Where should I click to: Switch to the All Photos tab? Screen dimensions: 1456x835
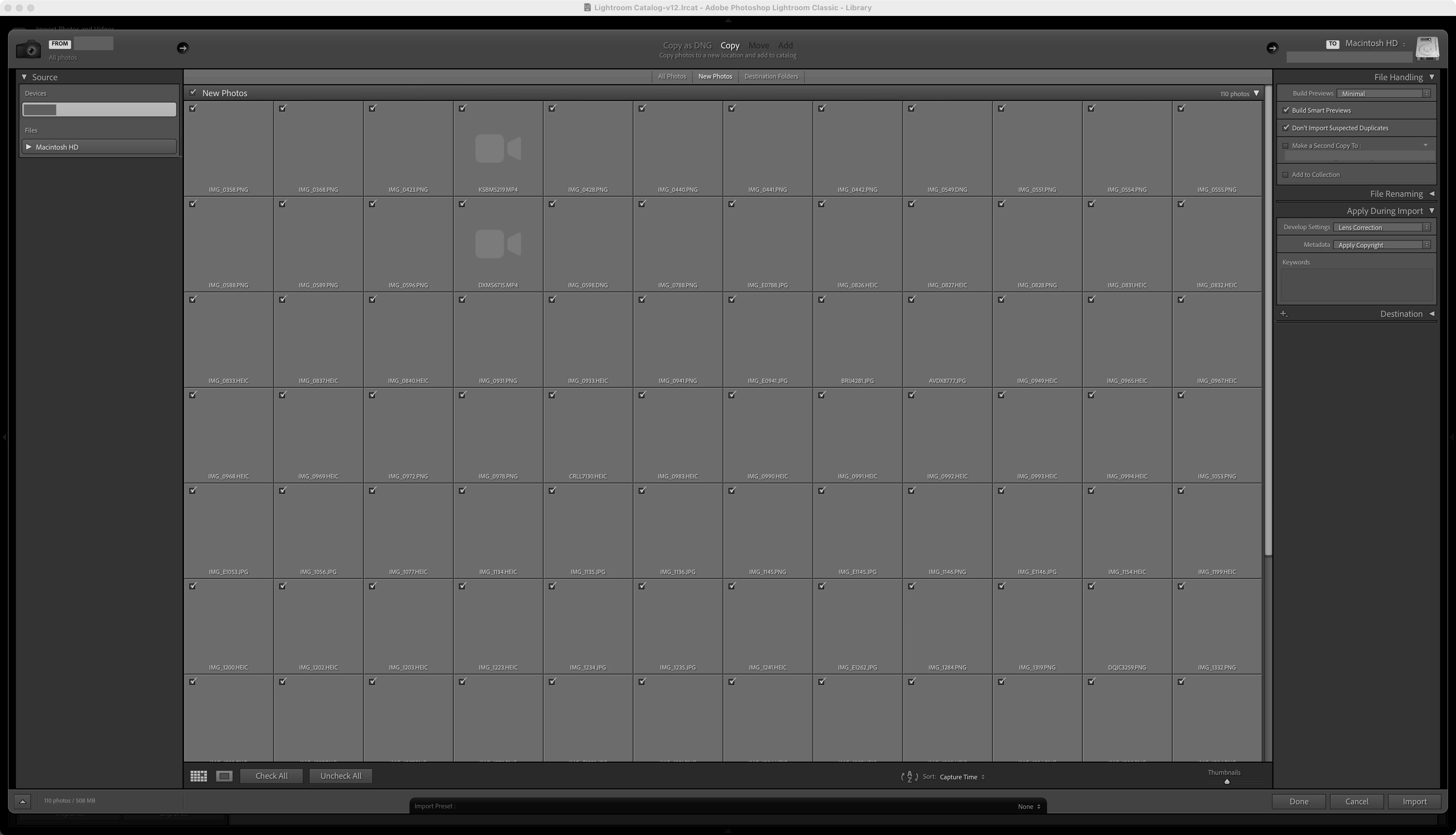(x=671, y=76)
